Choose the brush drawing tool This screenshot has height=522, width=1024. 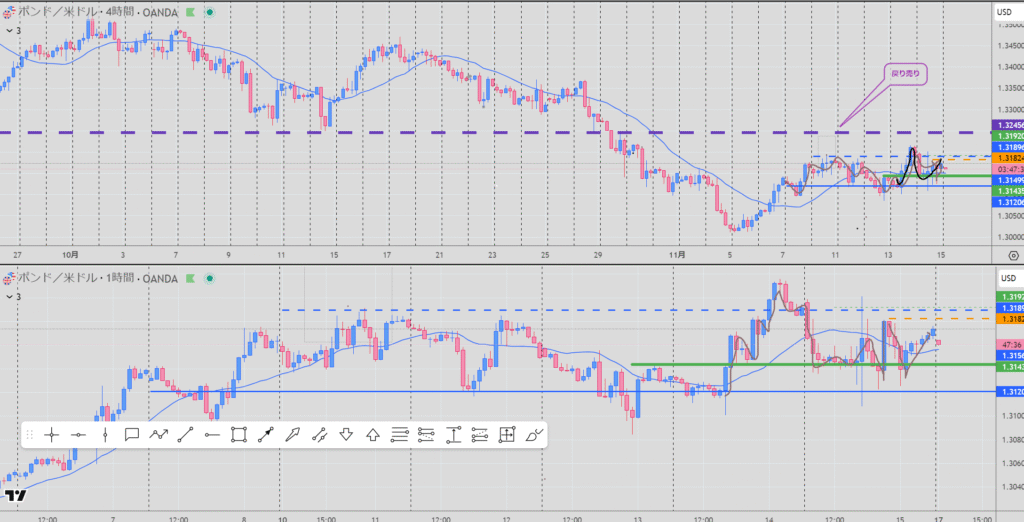point(534,434)
